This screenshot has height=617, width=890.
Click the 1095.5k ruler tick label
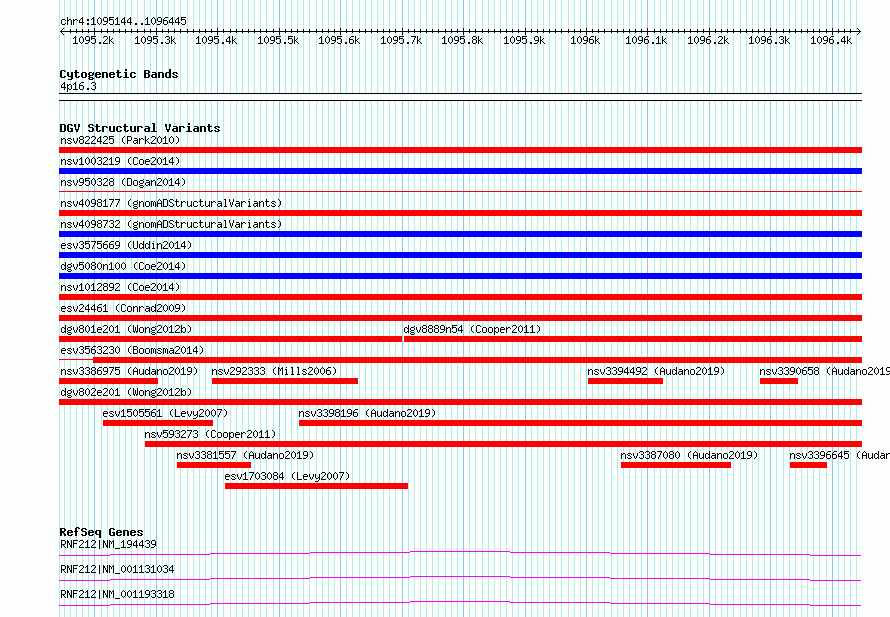278,40
